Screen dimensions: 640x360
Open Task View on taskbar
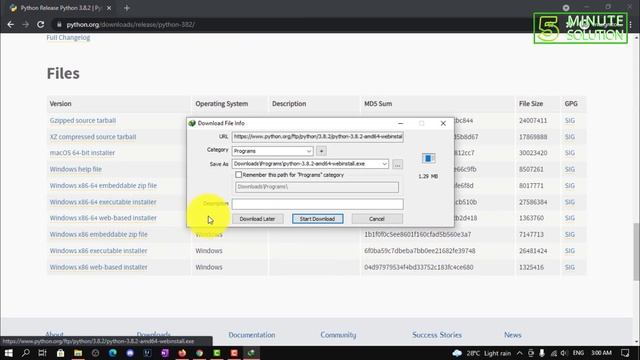point(42,353)
